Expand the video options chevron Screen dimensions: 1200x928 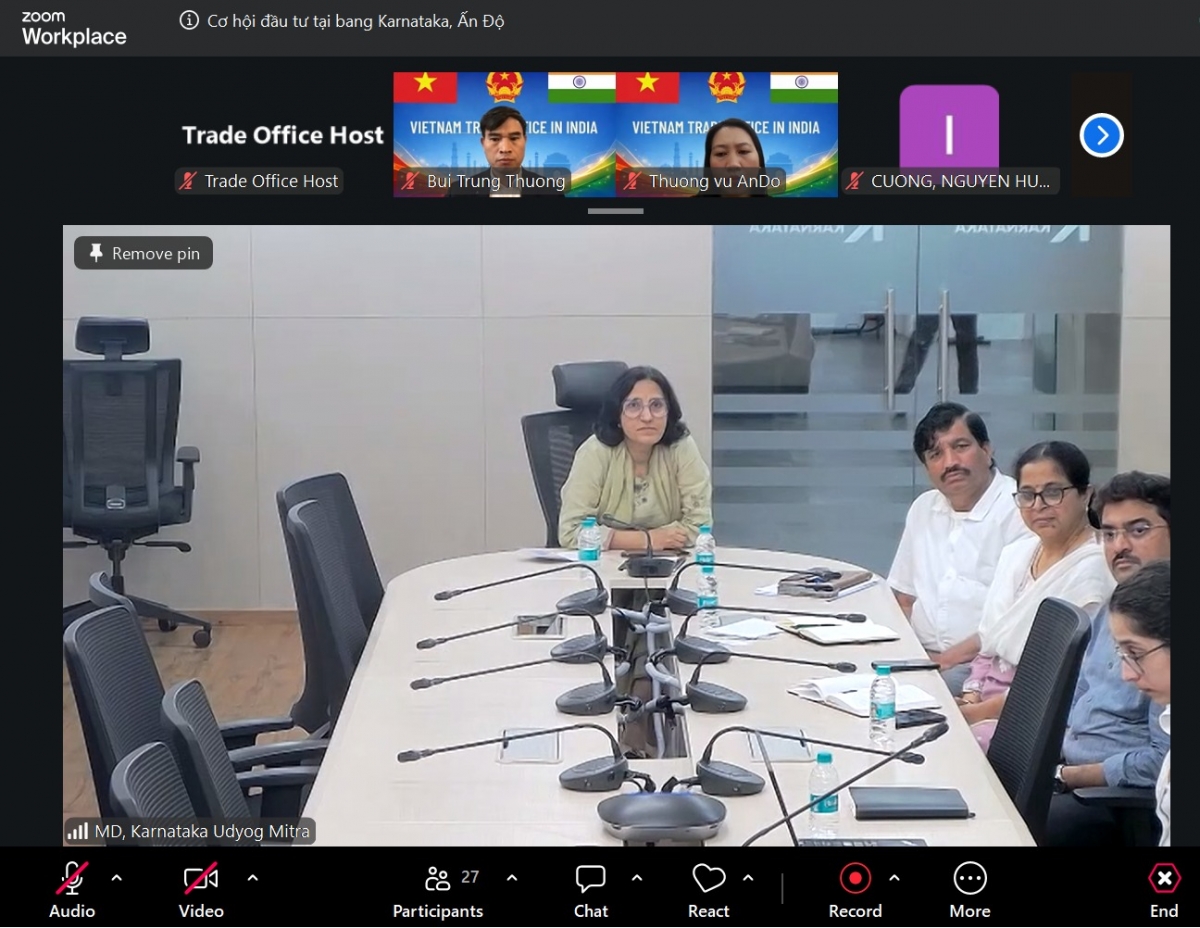253,878
